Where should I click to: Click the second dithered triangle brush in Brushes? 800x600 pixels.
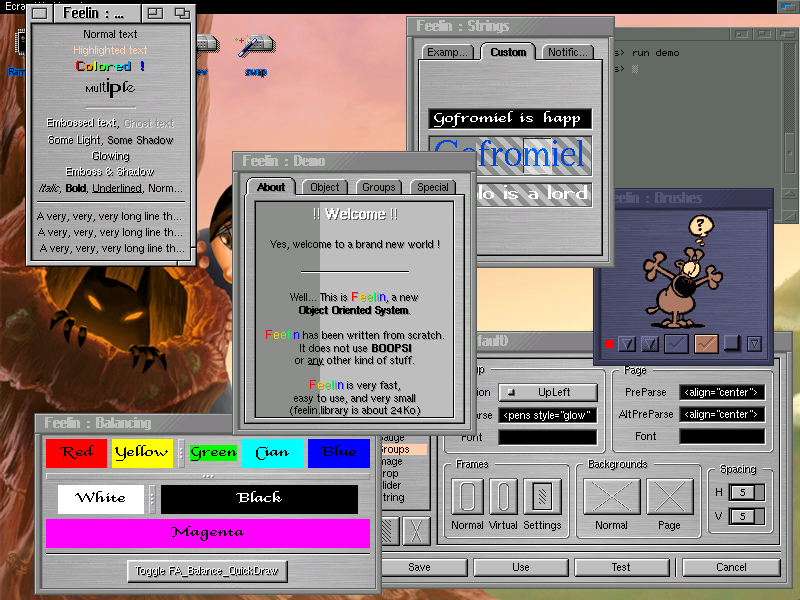[x=649, y=344]
